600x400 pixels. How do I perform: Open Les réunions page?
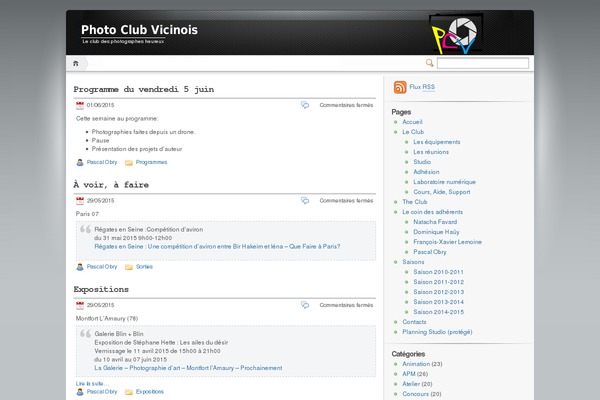click(x=431, y=152)
